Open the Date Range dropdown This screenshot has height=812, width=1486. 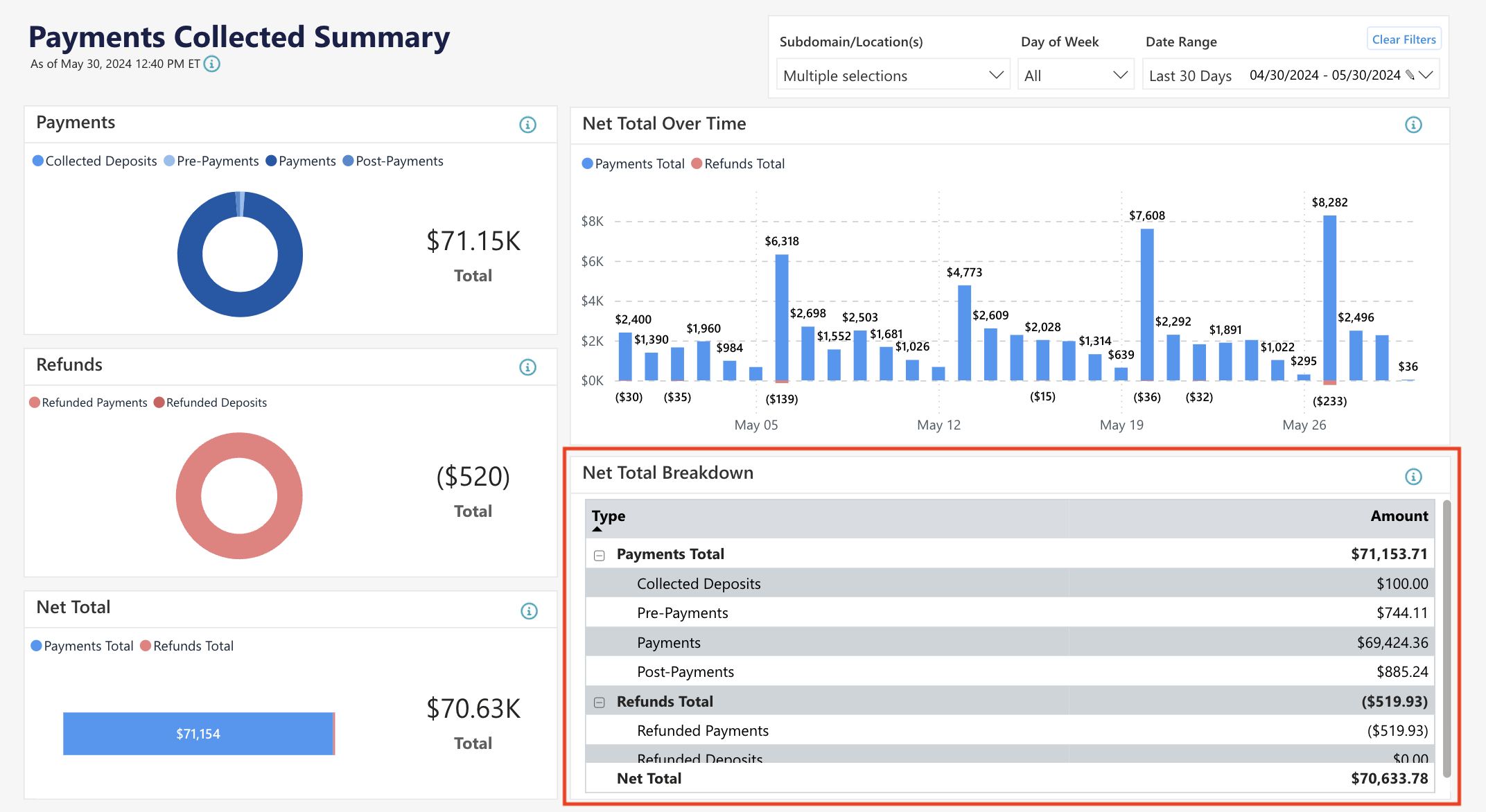[1426, 74]
